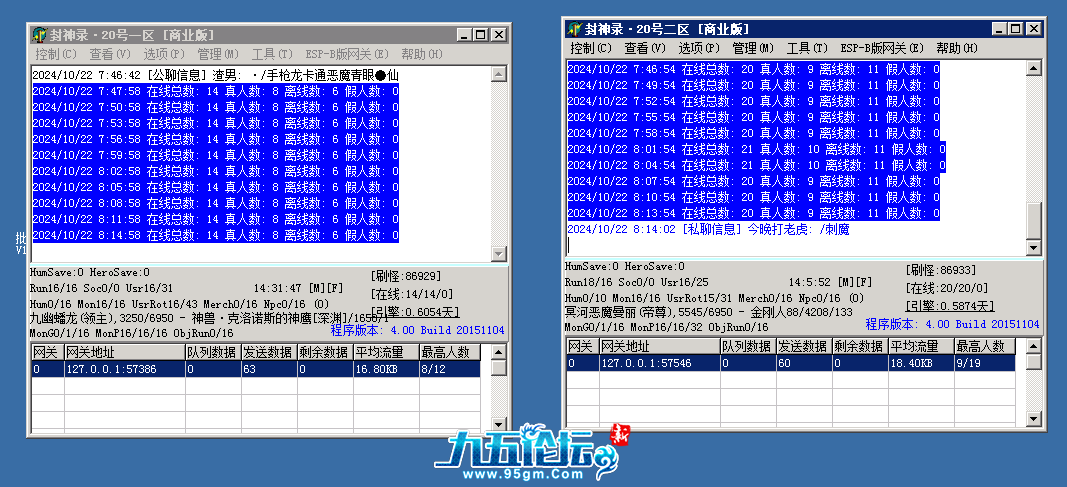Viewport: 1067px width, 487px height.
Task: Open 查看(V) menu in 20号二区 window
Action: pyautogui.click(x=644, y=48)
